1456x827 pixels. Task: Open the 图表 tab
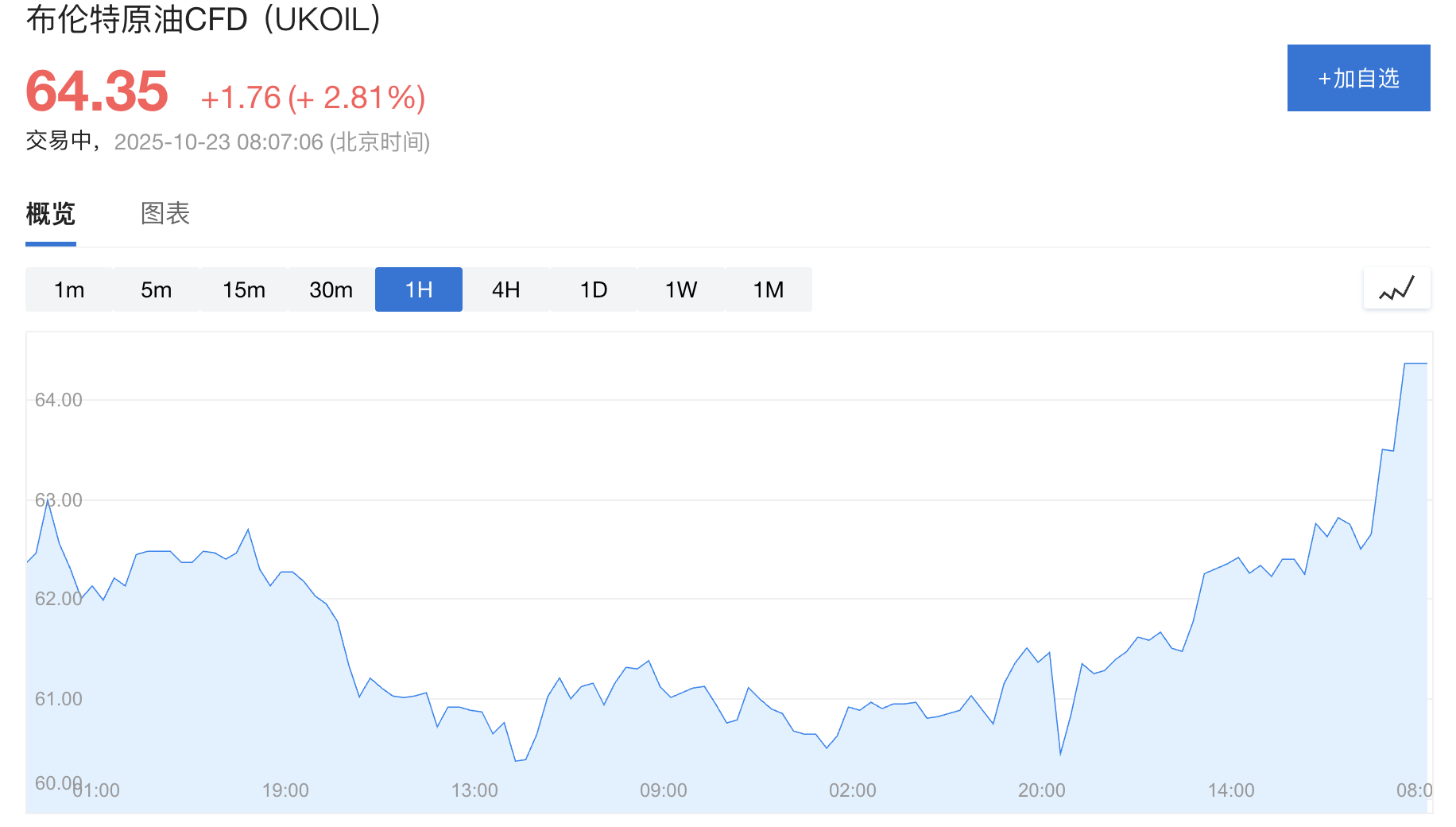tap(165, 214)
